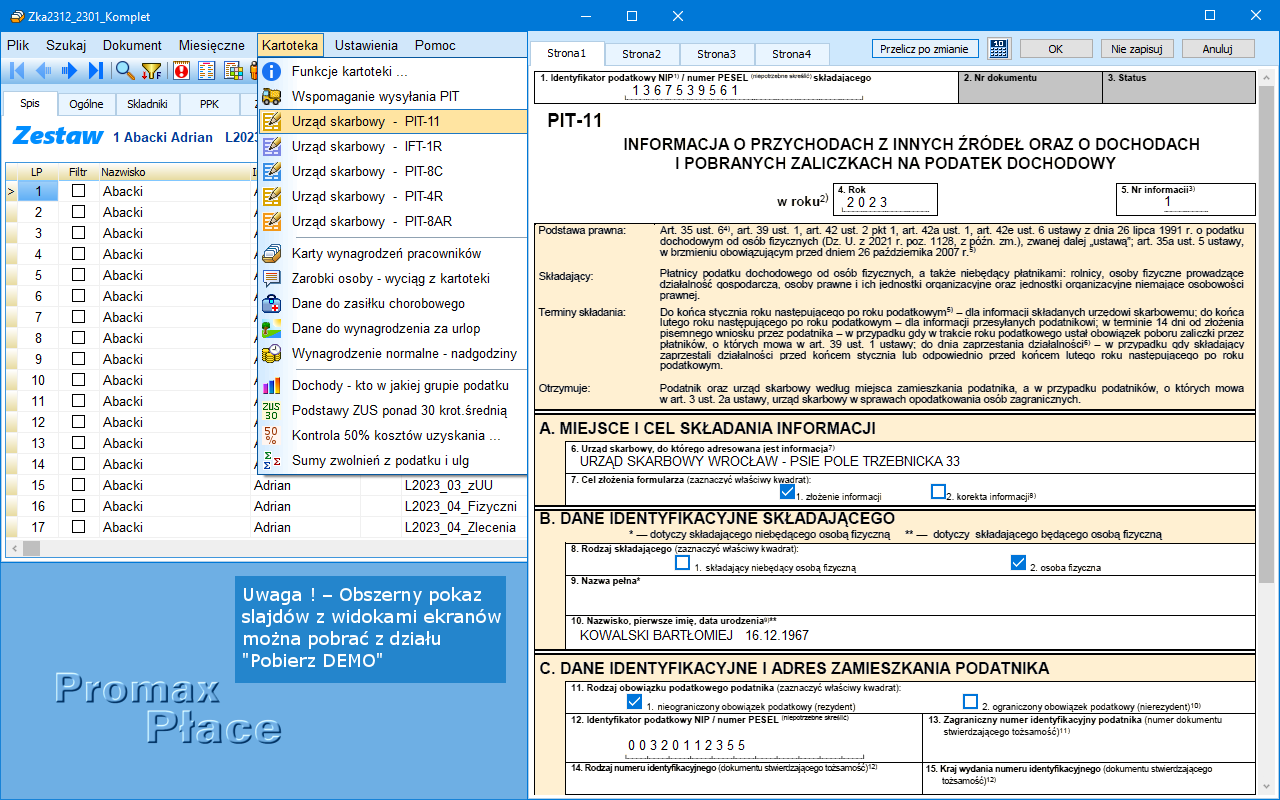Go to previous record toolbar arrow
Viewport: 1280px width, 800px height.
(43, 70)
